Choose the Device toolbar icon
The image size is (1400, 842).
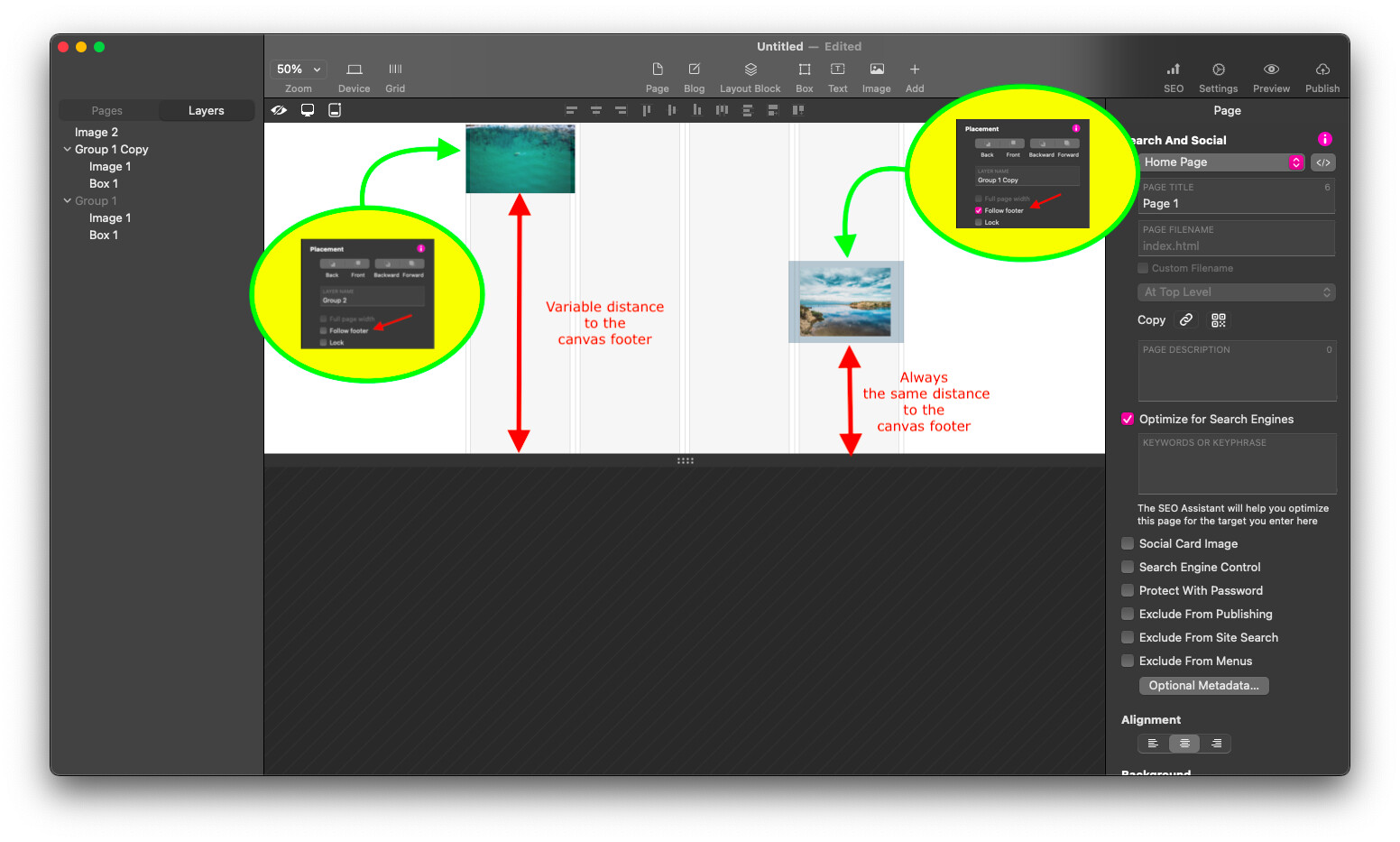[x=354, y=69]
